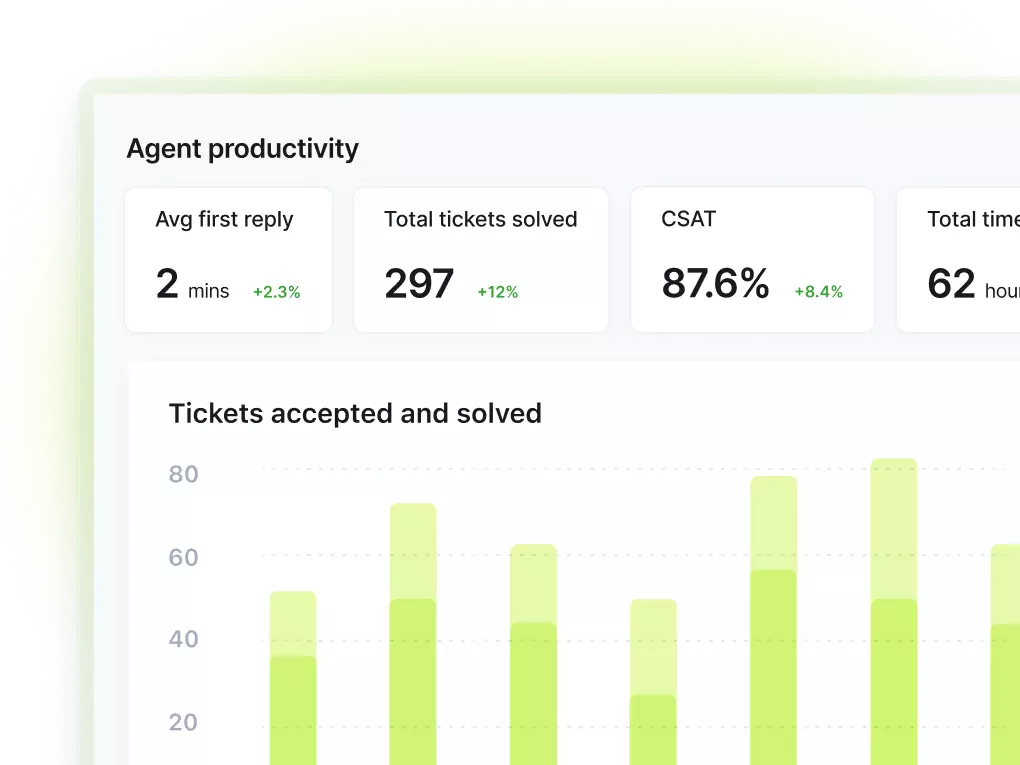Select the fourth bar's darker lower segment
Image resolution: width=1020 pixels, height=765 pixels.
pyautogui.click(x=653, y=729)
